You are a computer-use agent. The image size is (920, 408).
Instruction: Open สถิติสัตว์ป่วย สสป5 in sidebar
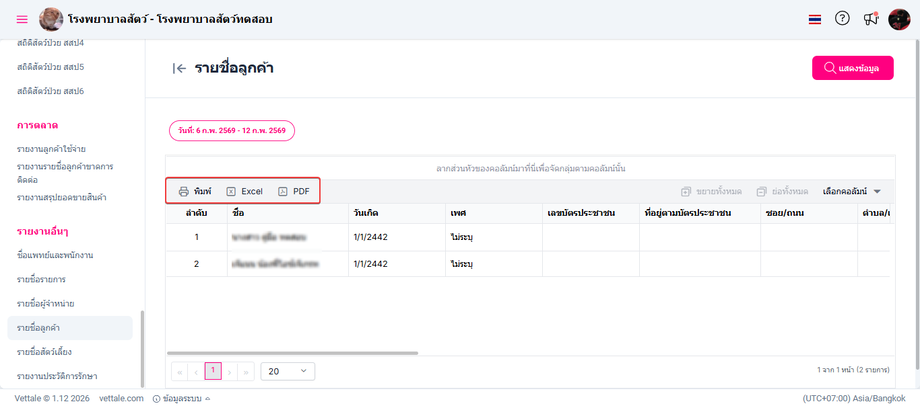tap(50, 67)
